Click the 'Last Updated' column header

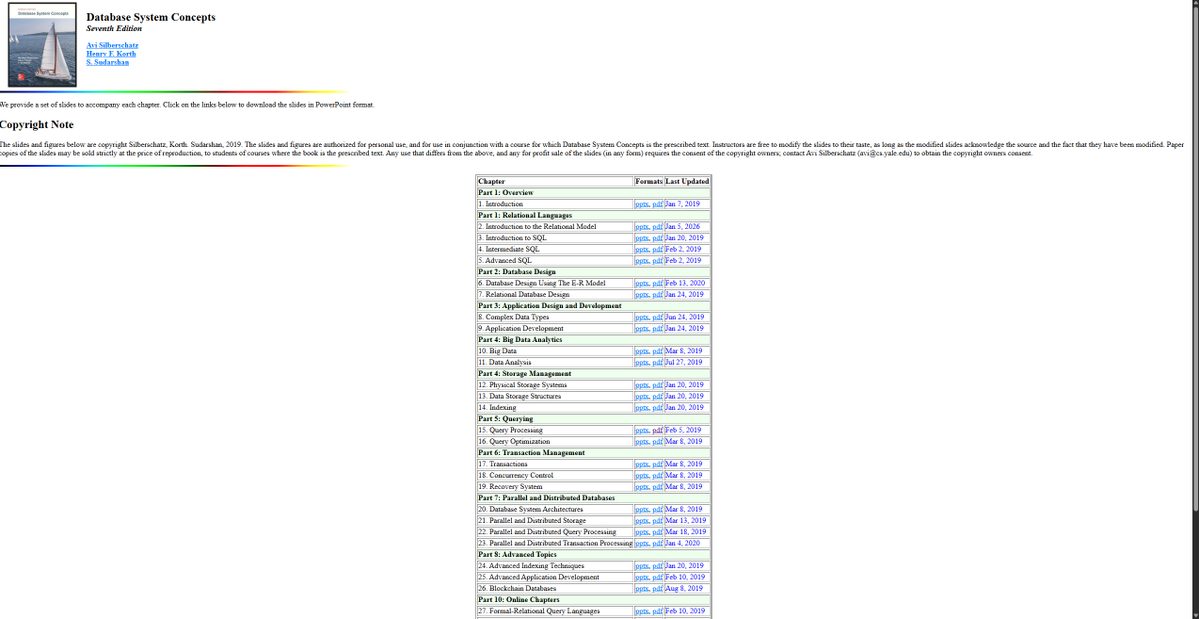pos(687,181)
